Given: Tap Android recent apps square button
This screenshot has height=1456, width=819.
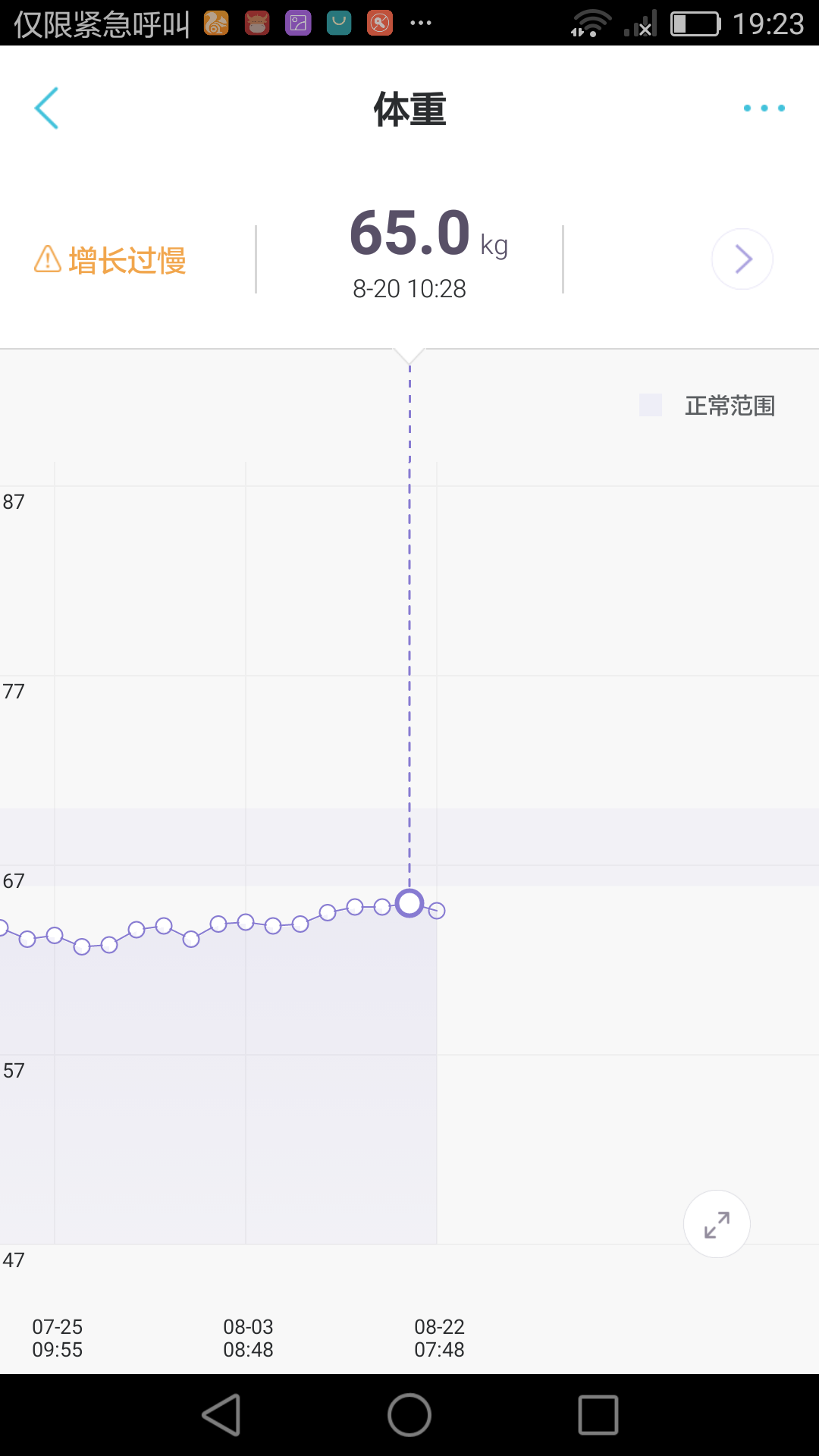Looking at the screenshot, I should [598, 1415].
